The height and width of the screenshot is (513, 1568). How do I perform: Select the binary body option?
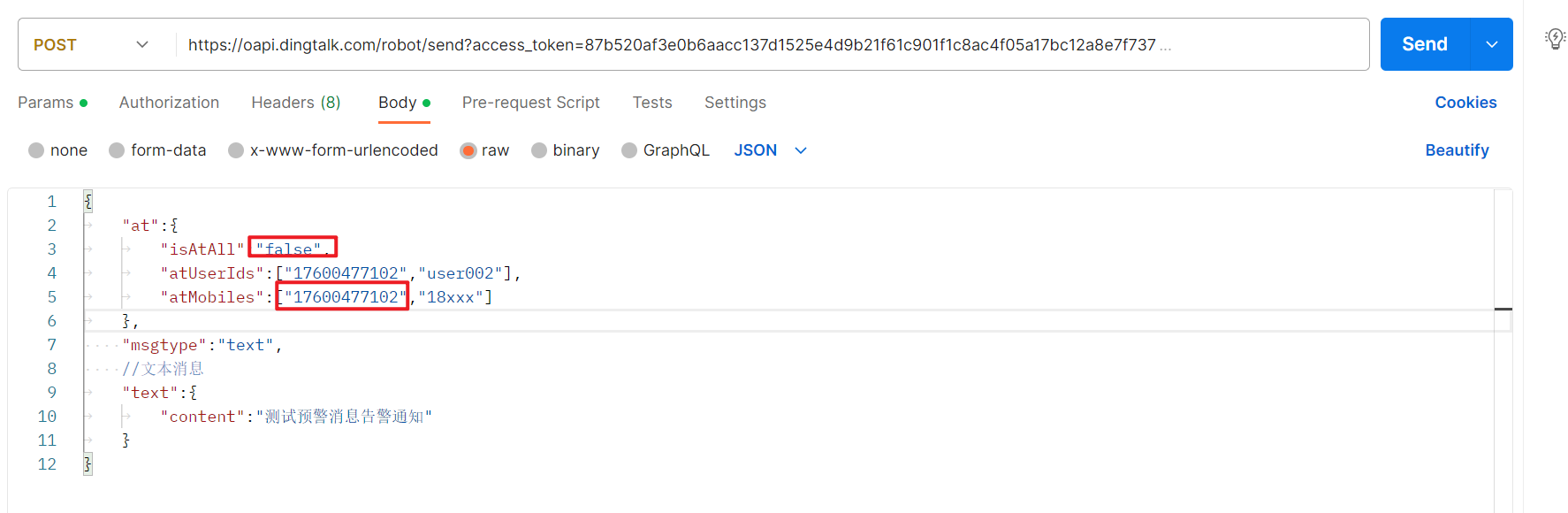[539, 150]
